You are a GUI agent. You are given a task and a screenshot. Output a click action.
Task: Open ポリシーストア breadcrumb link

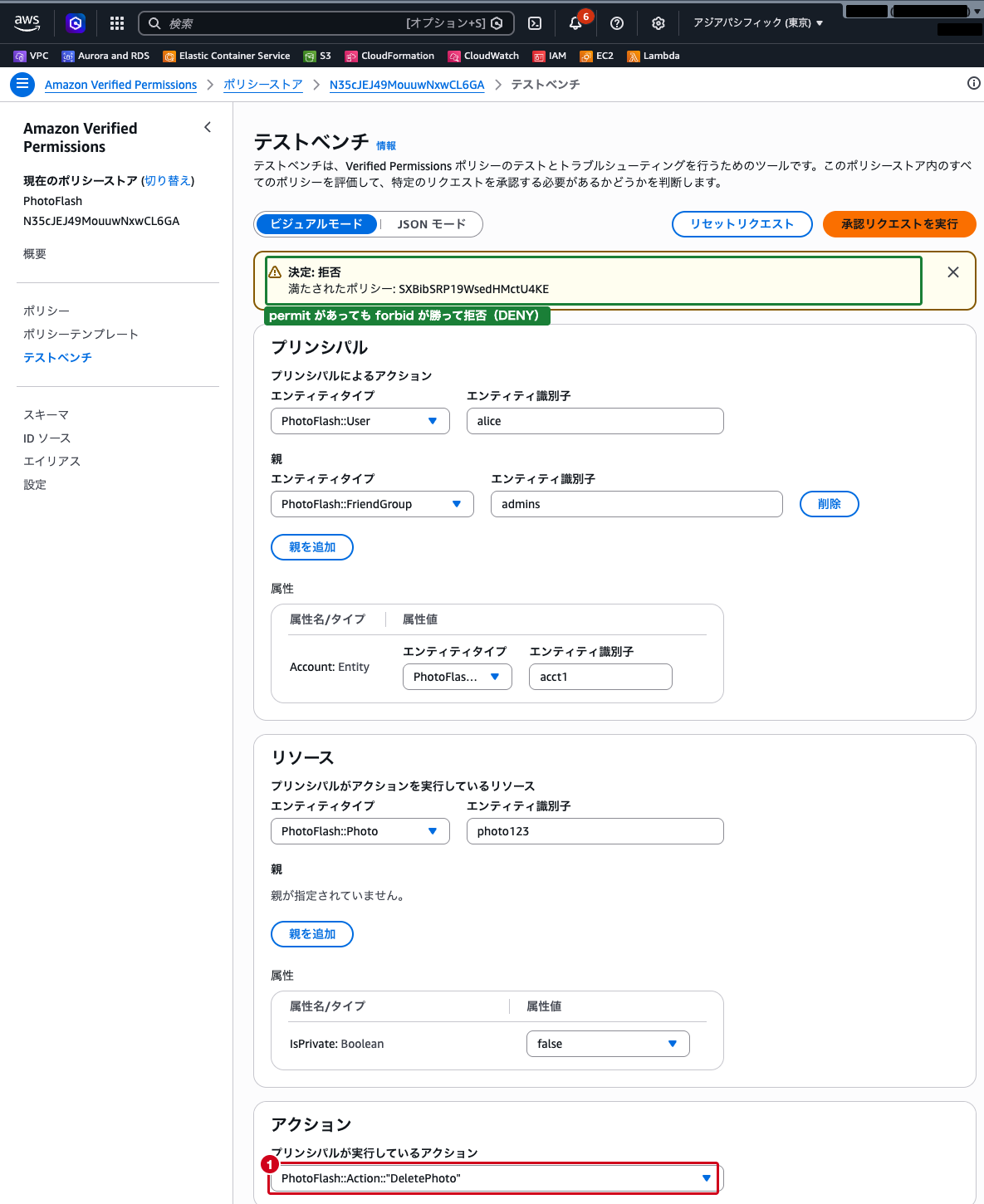263,85
